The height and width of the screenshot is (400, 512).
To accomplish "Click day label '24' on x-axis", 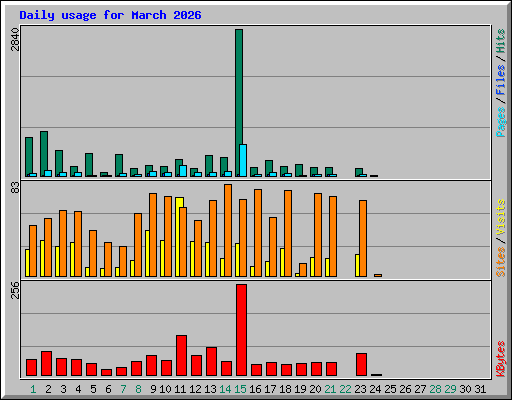I will click(375, 389).
